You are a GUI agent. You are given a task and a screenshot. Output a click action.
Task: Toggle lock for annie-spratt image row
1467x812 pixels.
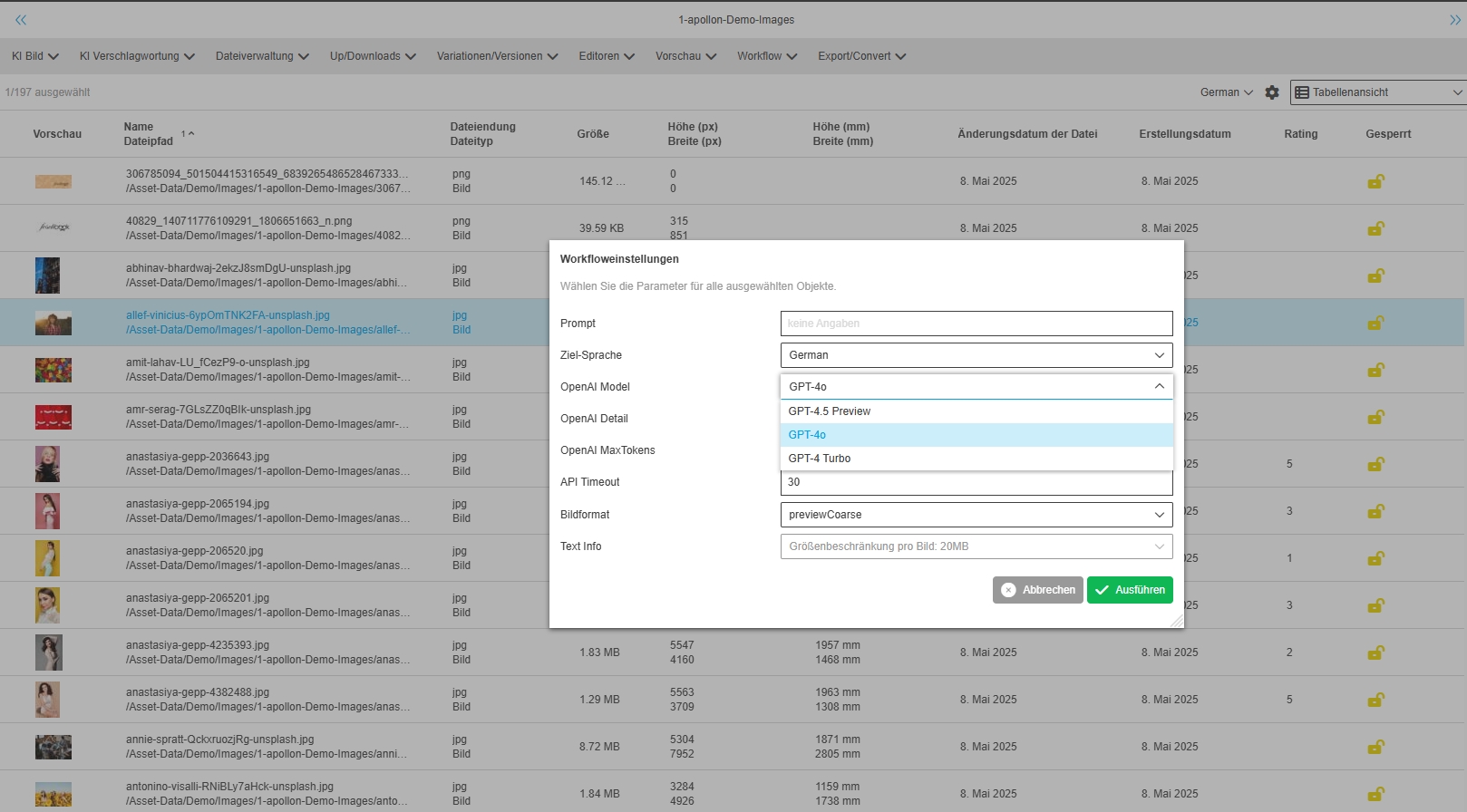[1375, 747]
